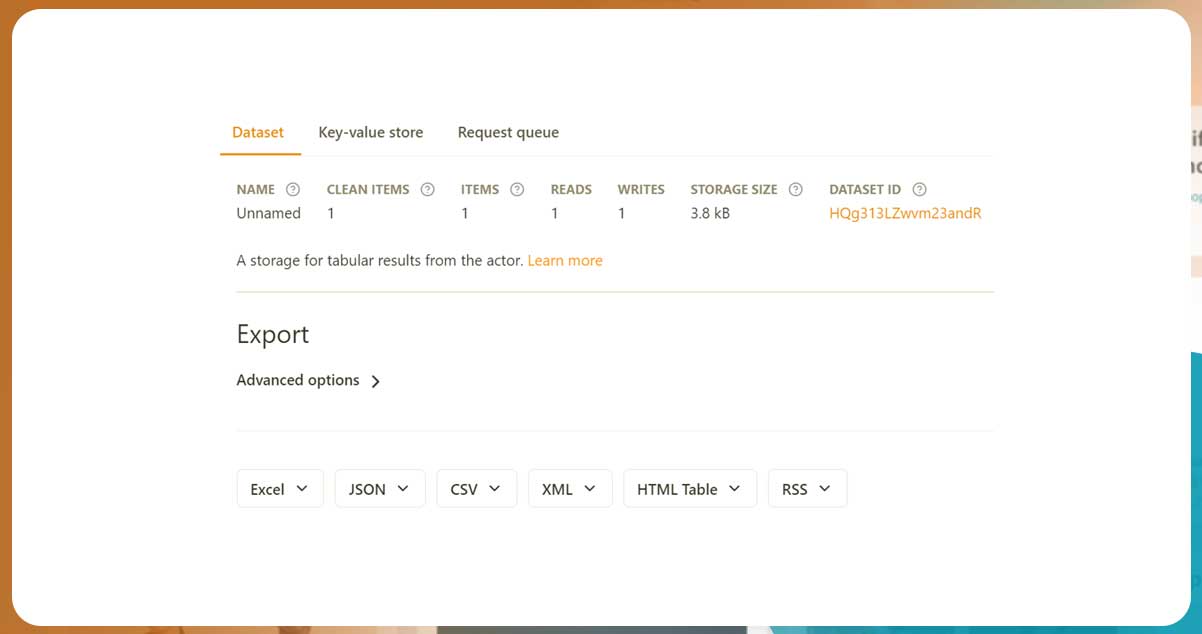Open the JSON format dropdown
This screenshot has width=1202, height=634.
tap(405, 488)
